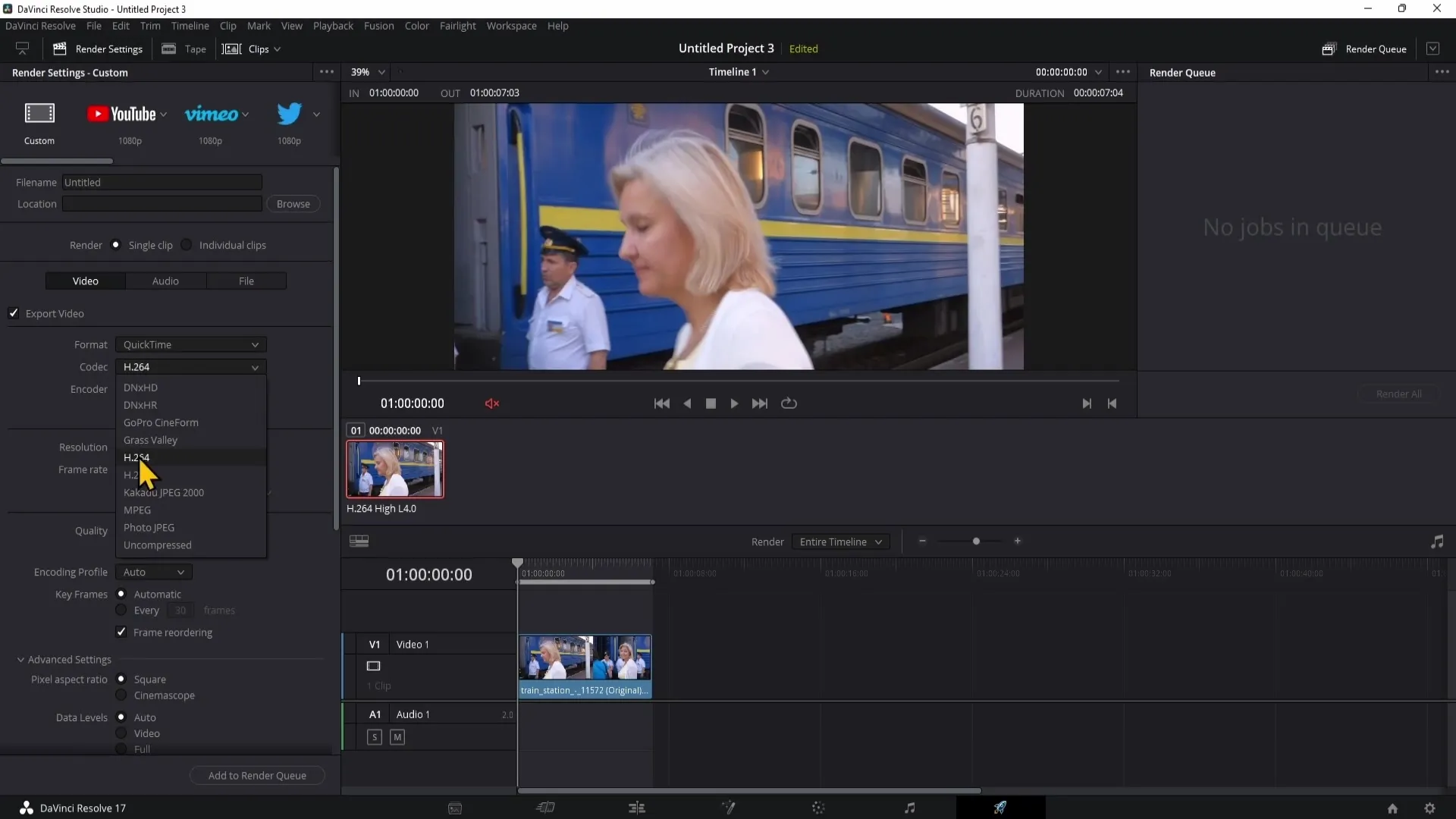Select Single clip render option
The width and height of the screenshot is (1456, 819).
(x=116, y=245)
